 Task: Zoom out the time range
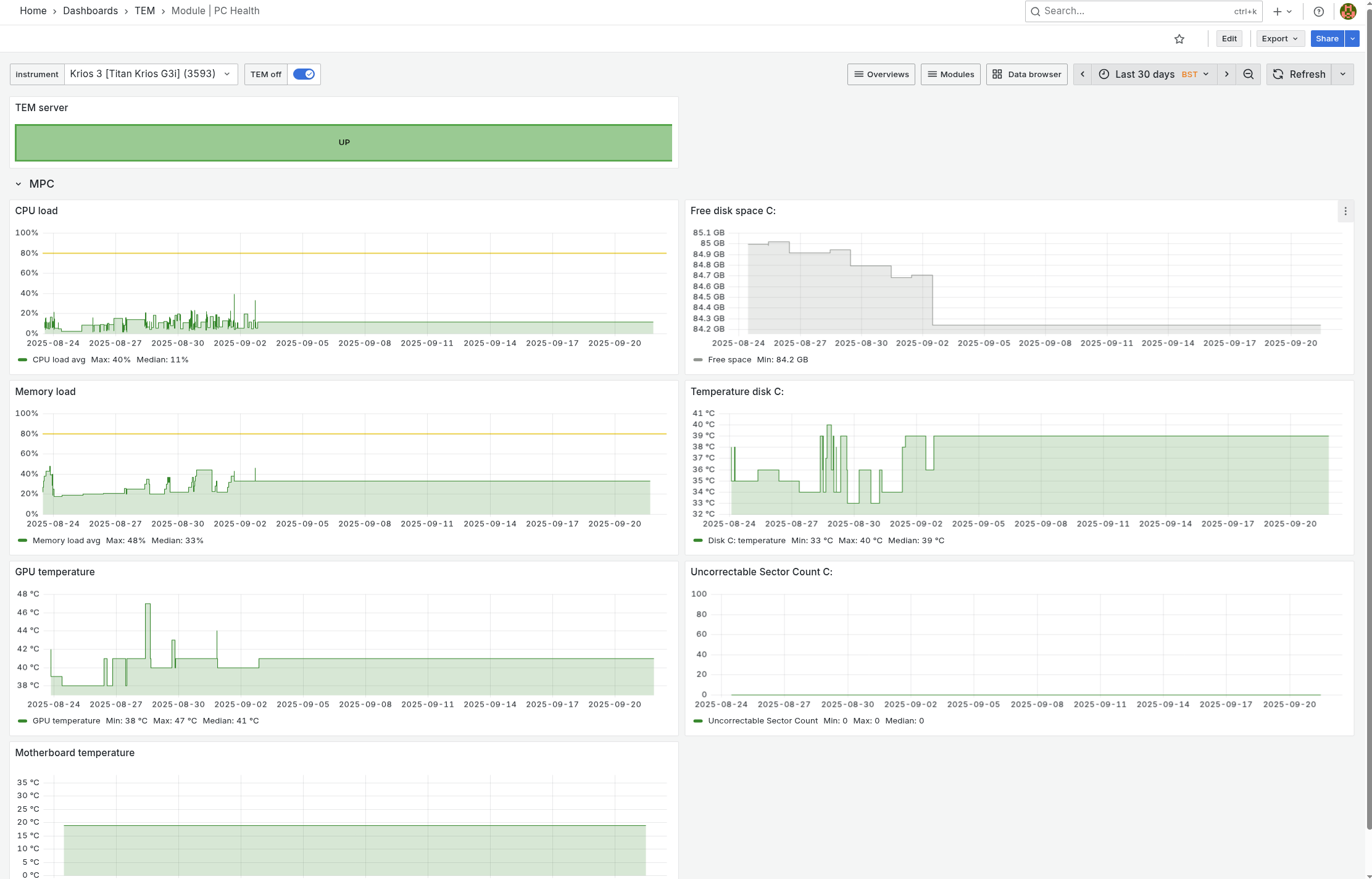point(1248,74)
